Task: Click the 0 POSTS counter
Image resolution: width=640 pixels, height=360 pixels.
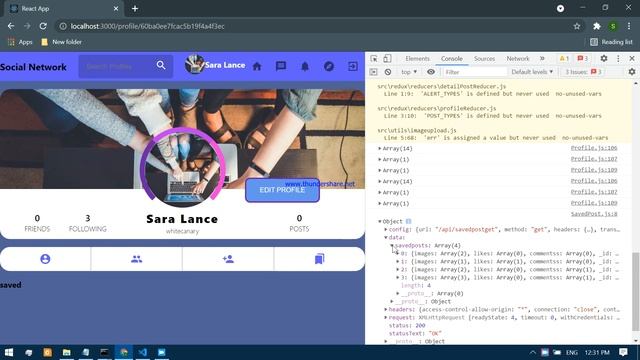Action: [x=299, y=223]
